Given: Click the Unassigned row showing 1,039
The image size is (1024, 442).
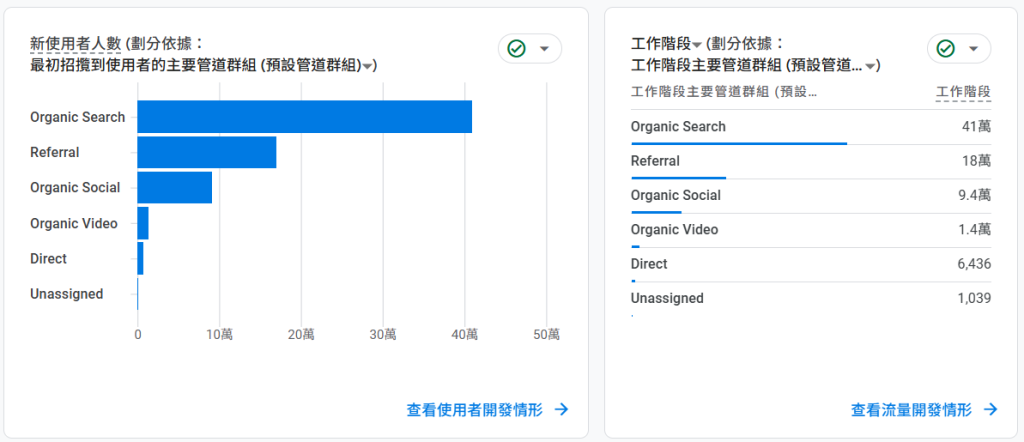Looking at the screenshot, I should click(x=810, y=298).
